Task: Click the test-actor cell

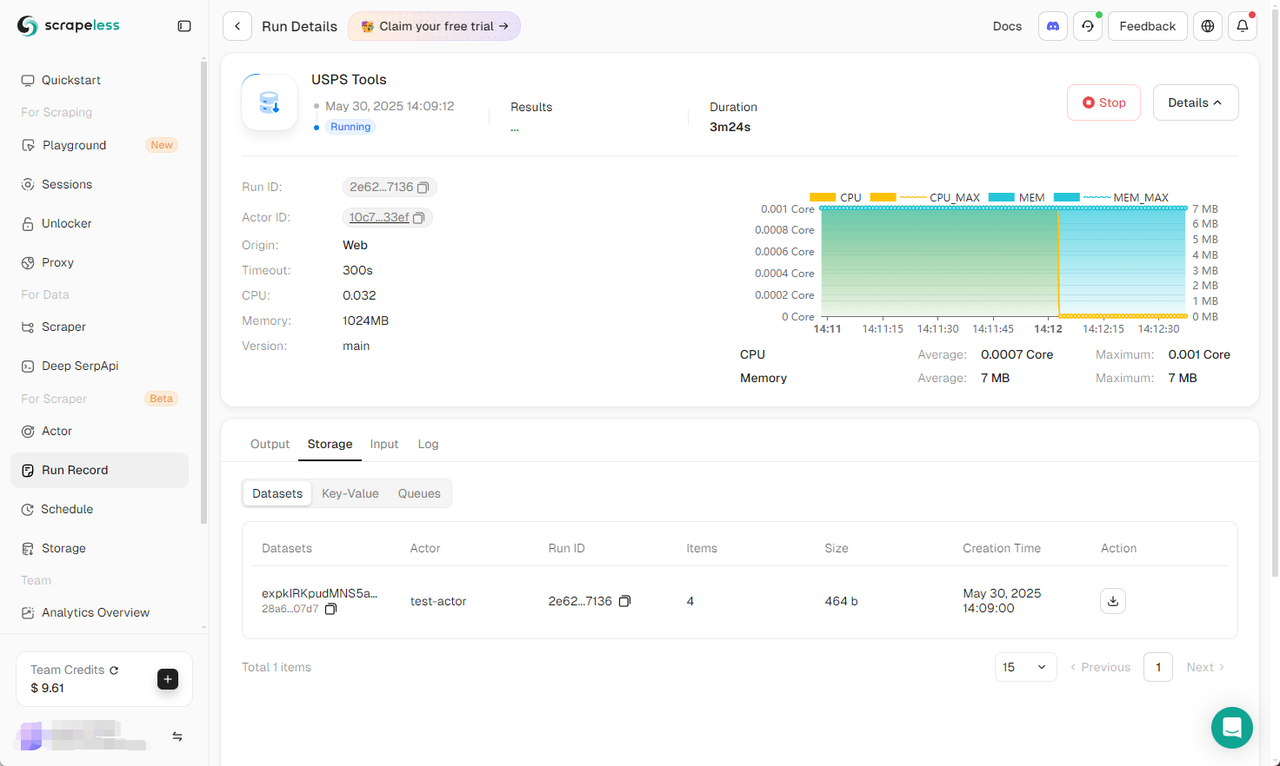Action: [x=438, y=601]
